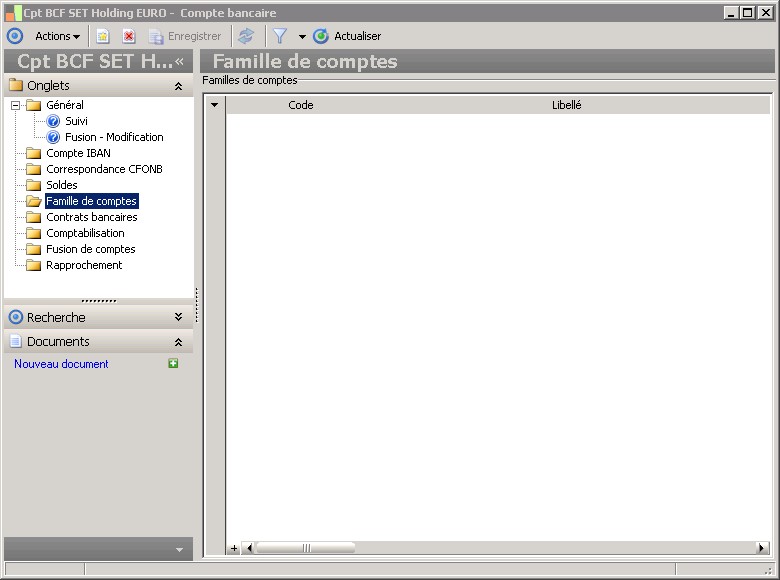Screen dimensions: 780x580
Task: Open the grid row selector dropdown arrow
Action: pos(214,104)
